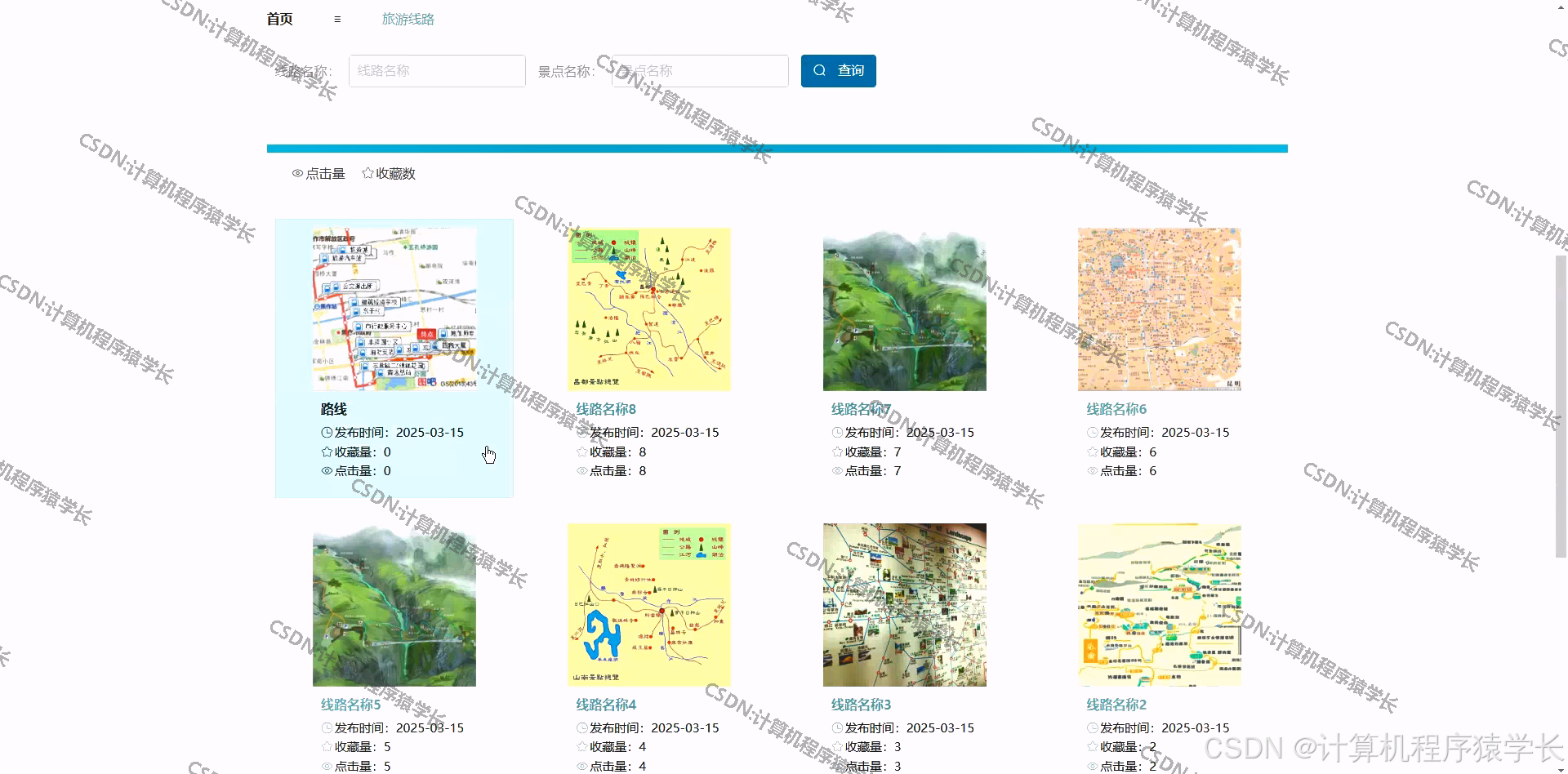Focus the 景点名称 search input
The width and height of the screenshot is (1568, 774).
pyautogui.click(x=700, y=71)
